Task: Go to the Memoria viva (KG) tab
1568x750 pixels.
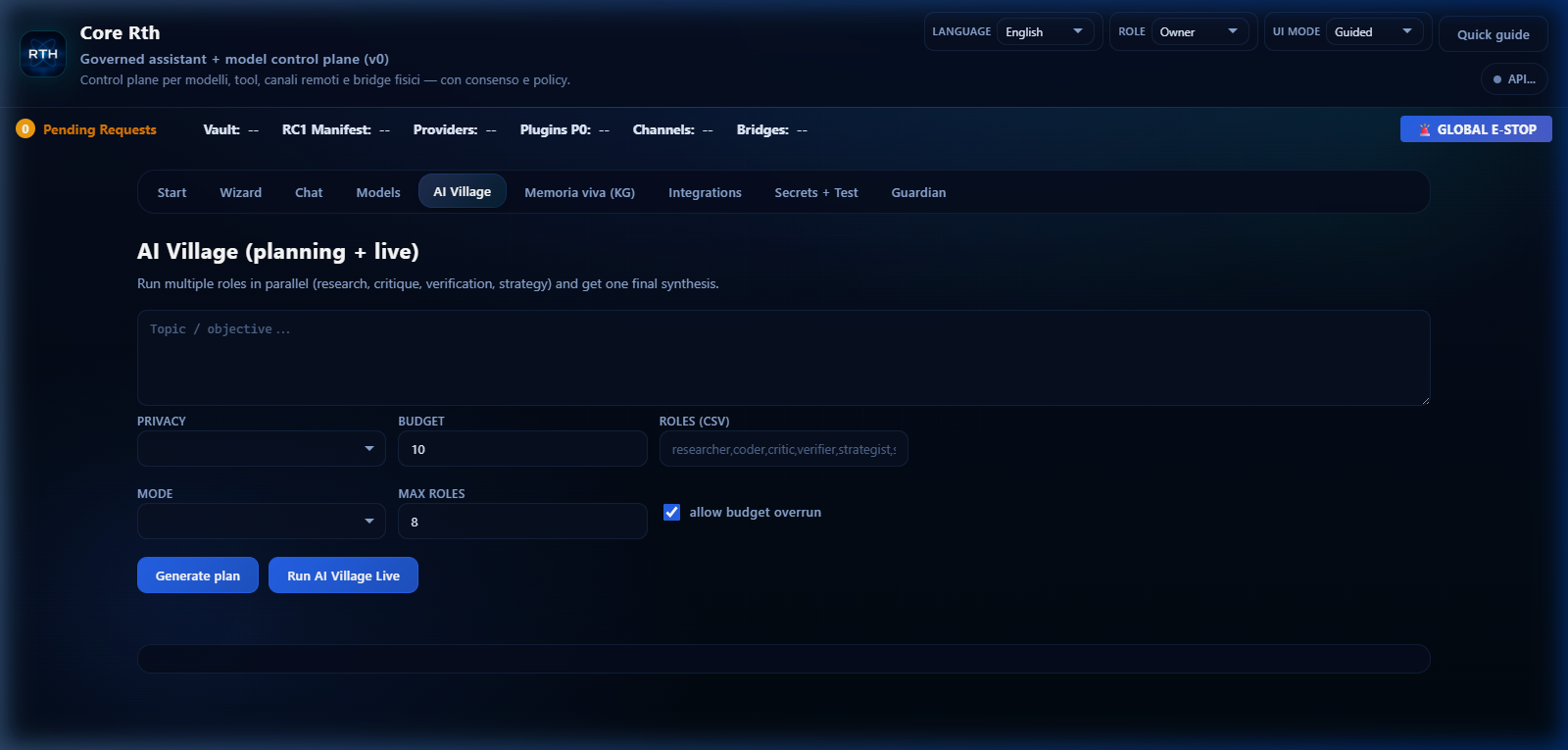Action: pos(579,192)
